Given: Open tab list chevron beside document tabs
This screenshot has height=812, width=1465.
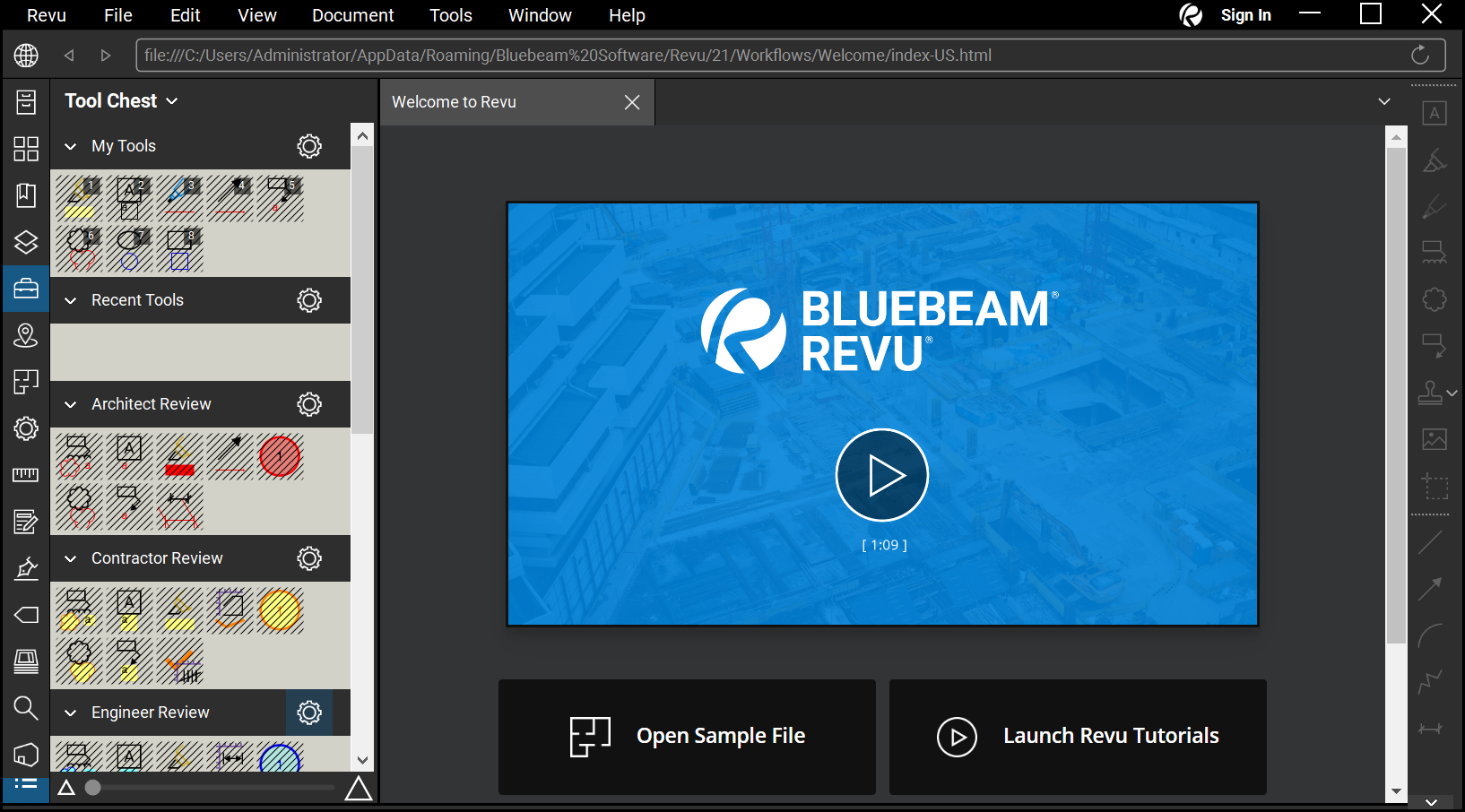Looking at the screenshot, I should 1384,101.
